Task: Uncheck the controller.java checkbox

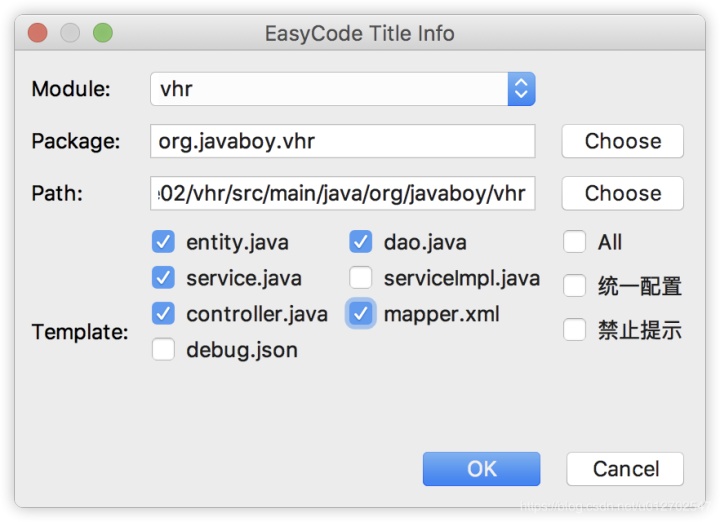Action: [x=163, y=314]
